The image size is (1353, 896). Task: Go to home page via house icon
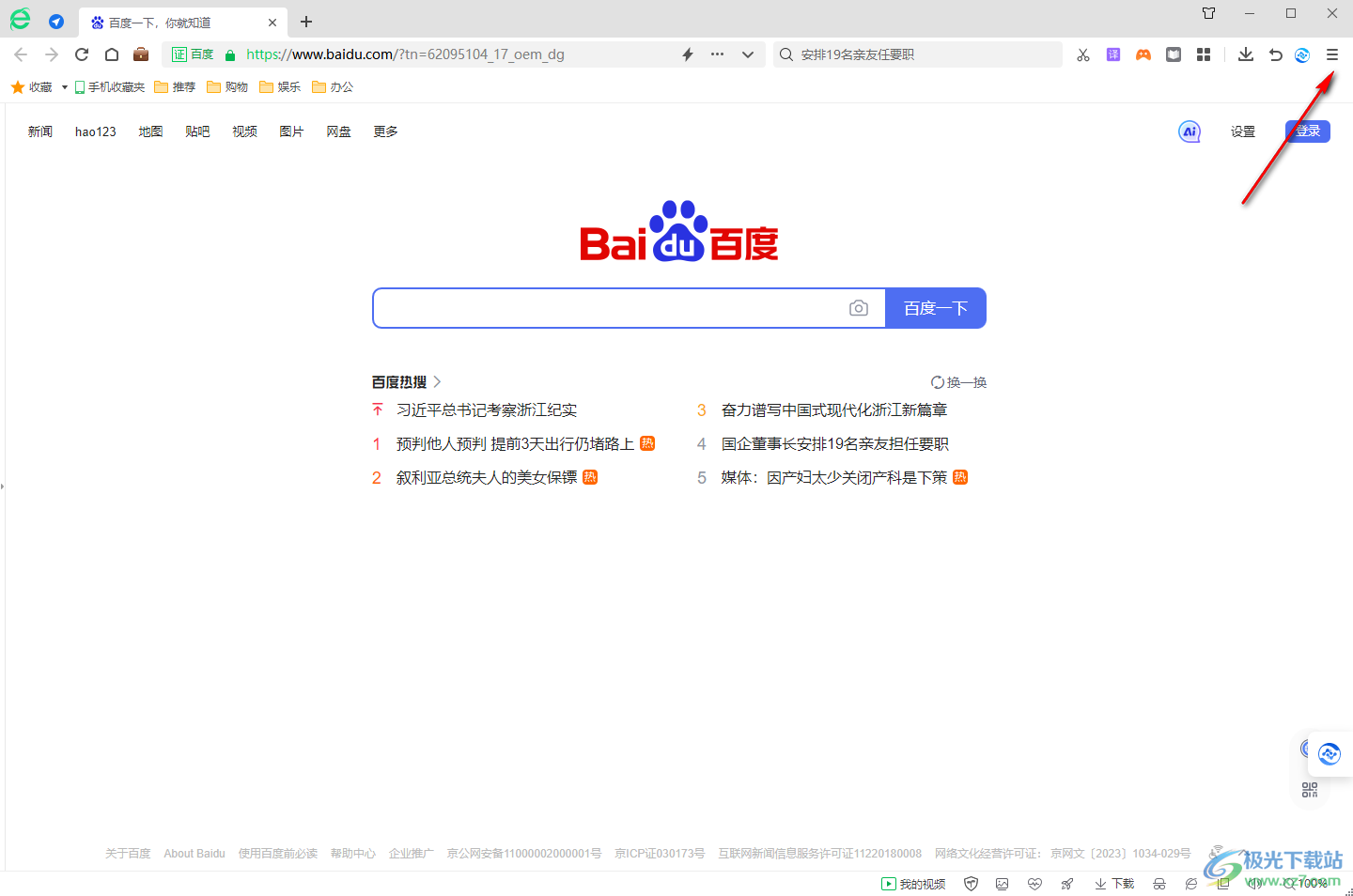(x=112, y=54)
